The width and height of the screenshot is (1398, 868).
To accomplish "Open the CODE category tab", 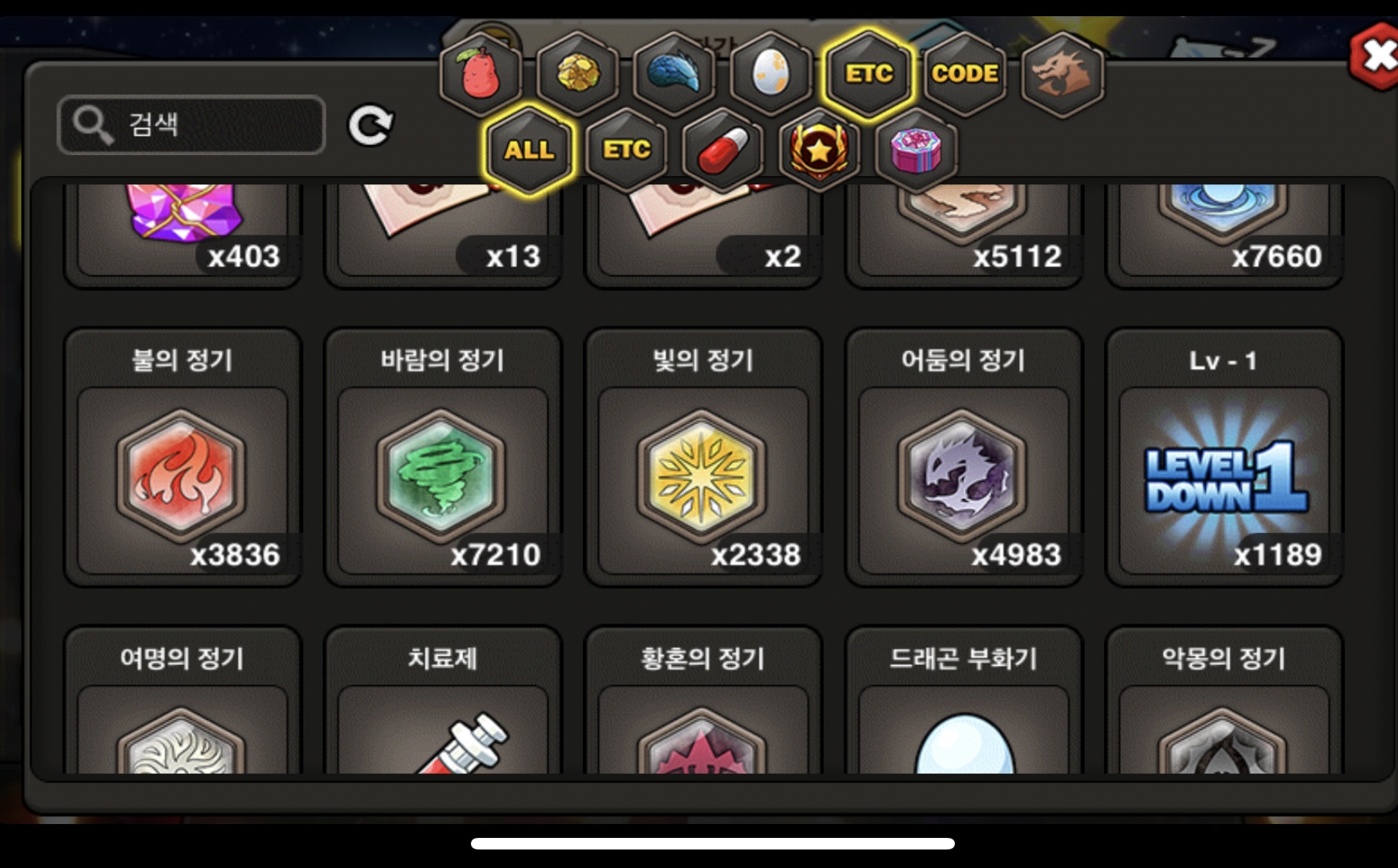I will [x=965, y=74].
